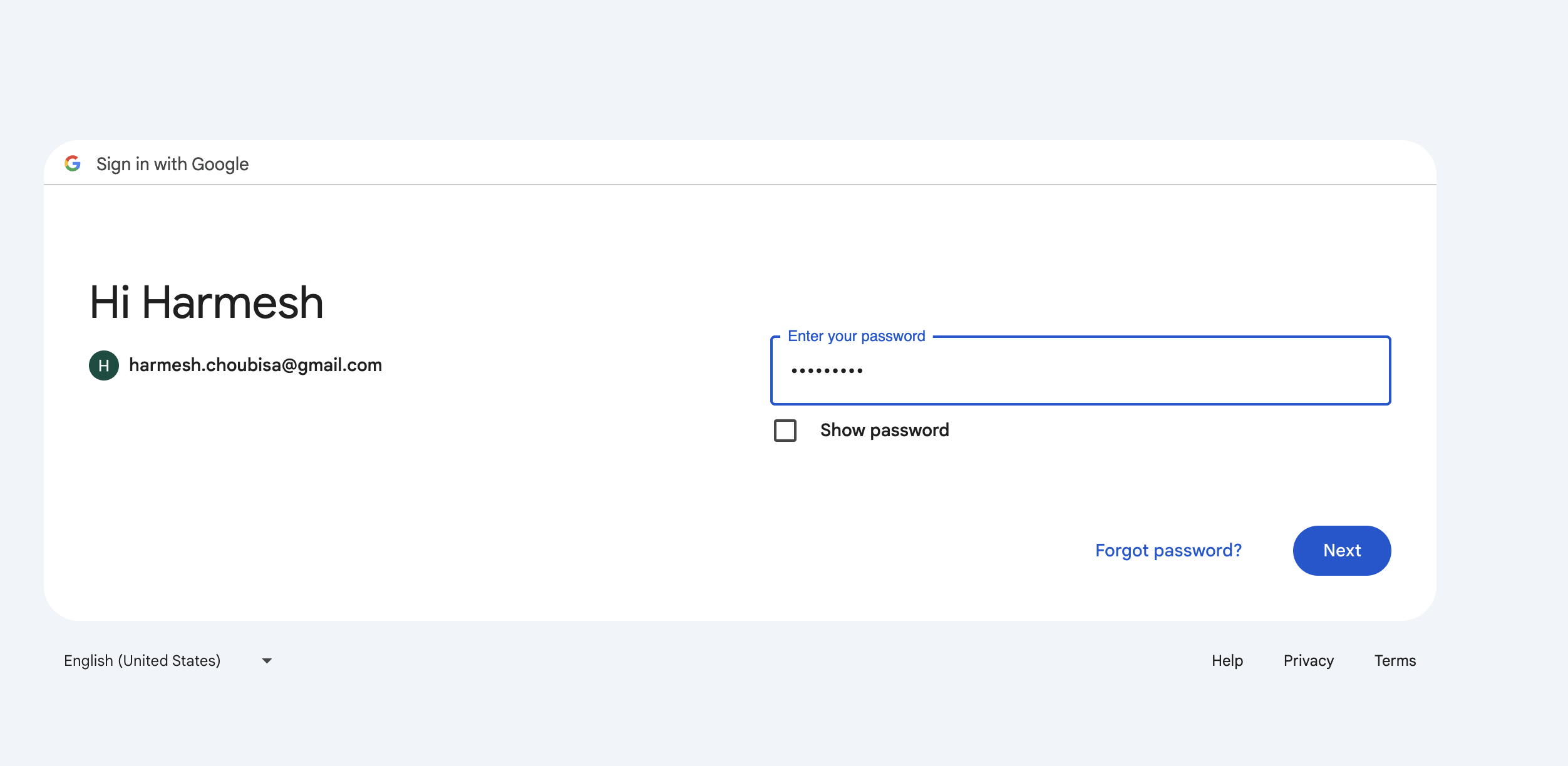Click the "Enter your password" field label

coord(856,337)
